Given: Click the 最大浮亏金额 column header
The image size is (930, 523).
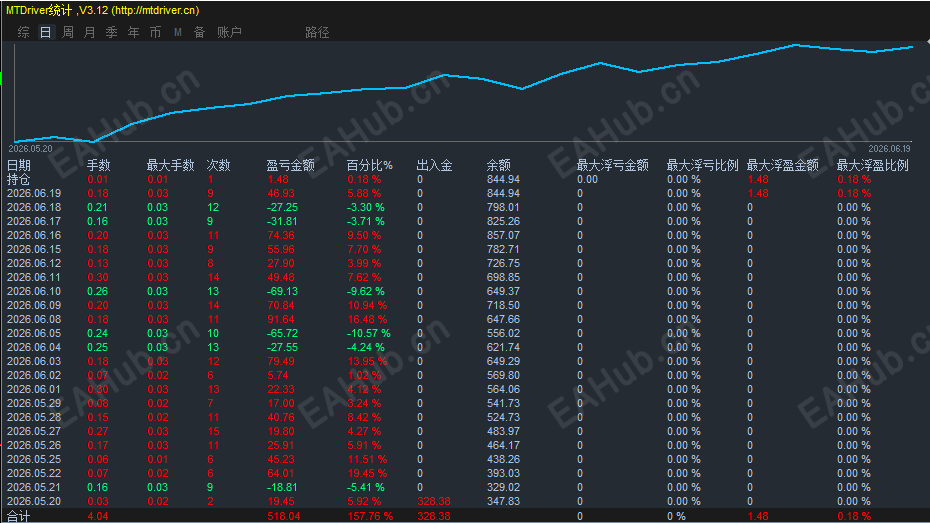Looking at the screenshot, I should click(x=613, y=165).
